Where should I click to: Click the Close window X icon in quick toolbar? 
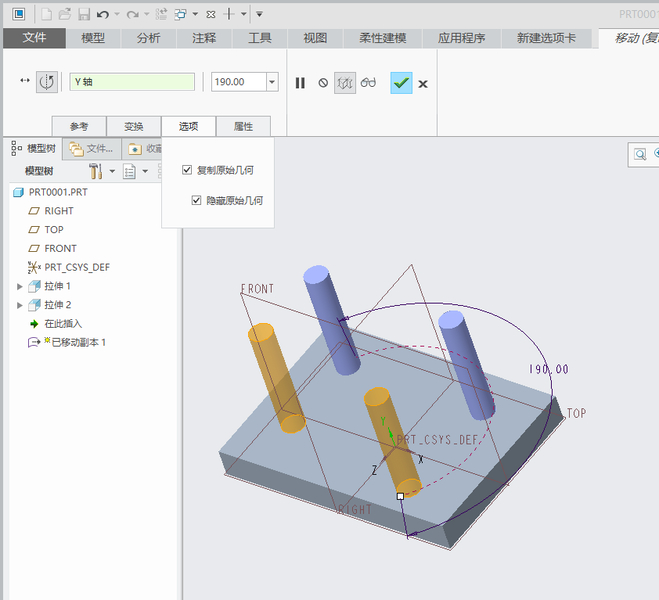point(211,15)
